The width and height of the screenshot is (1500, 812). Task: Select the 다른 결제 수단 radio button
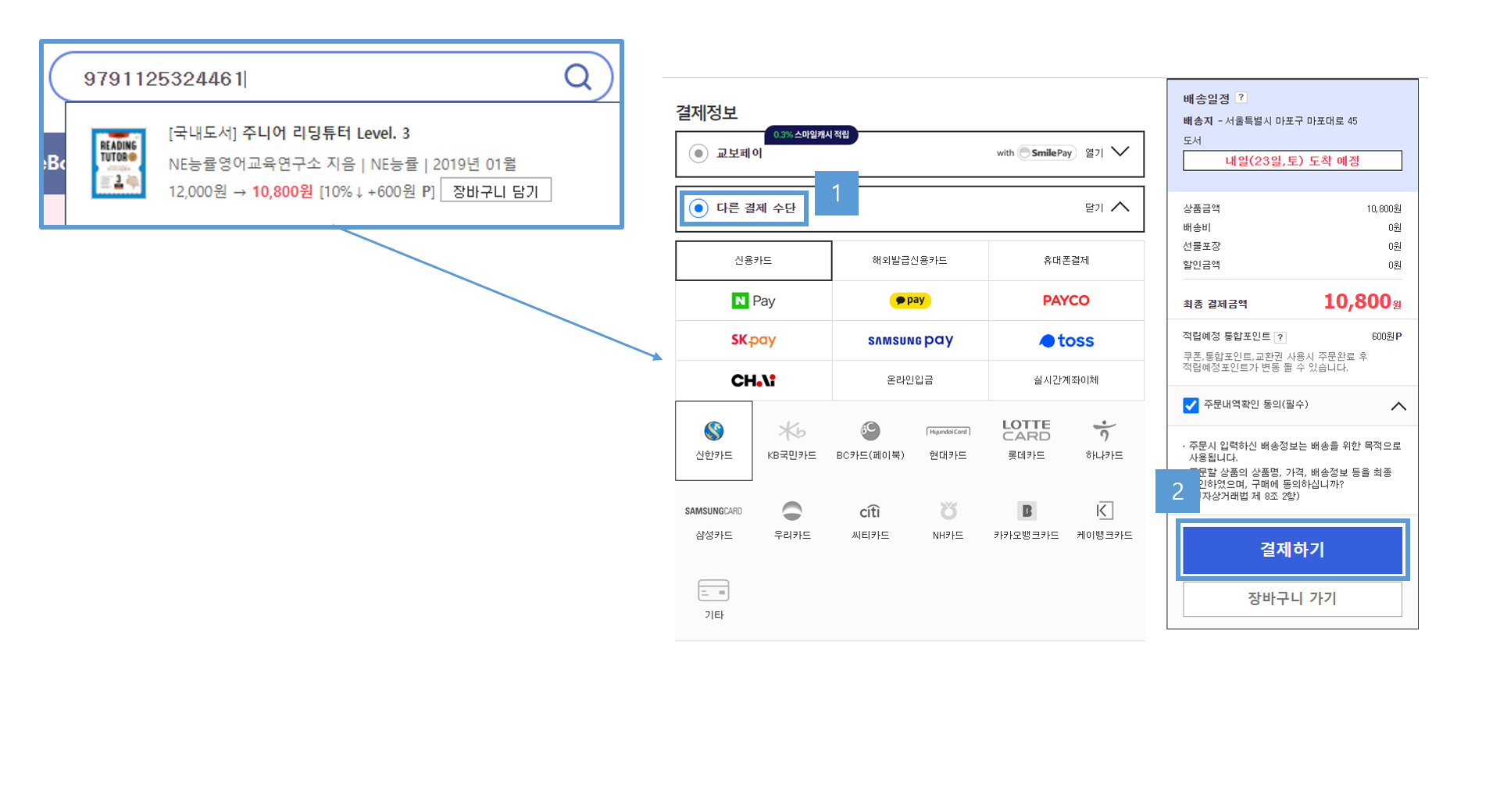[698, 208]
